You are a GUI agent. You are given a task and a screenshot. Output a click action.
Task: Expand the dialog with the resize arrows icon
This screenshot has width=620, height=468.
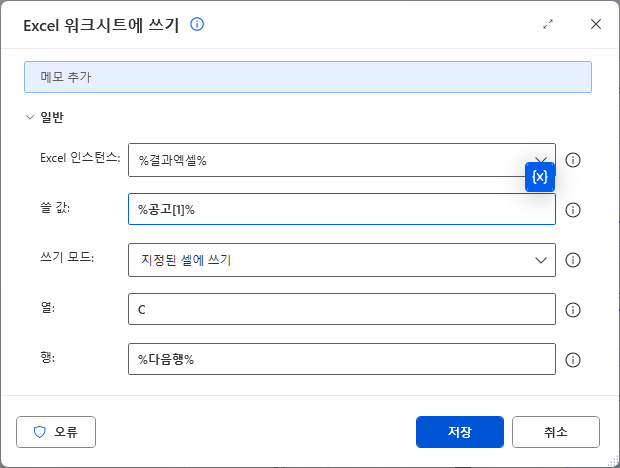548,25
